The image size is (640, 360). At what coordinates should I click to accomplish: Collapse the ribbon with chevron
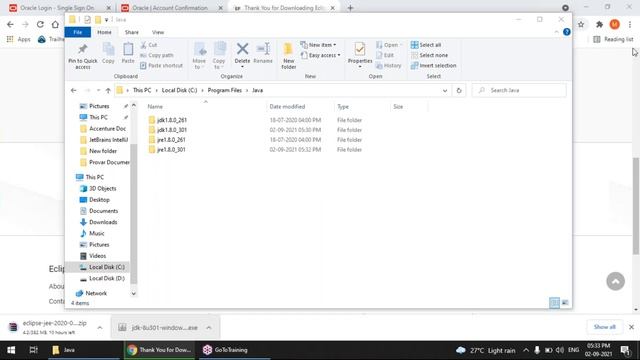click(556, 32)
